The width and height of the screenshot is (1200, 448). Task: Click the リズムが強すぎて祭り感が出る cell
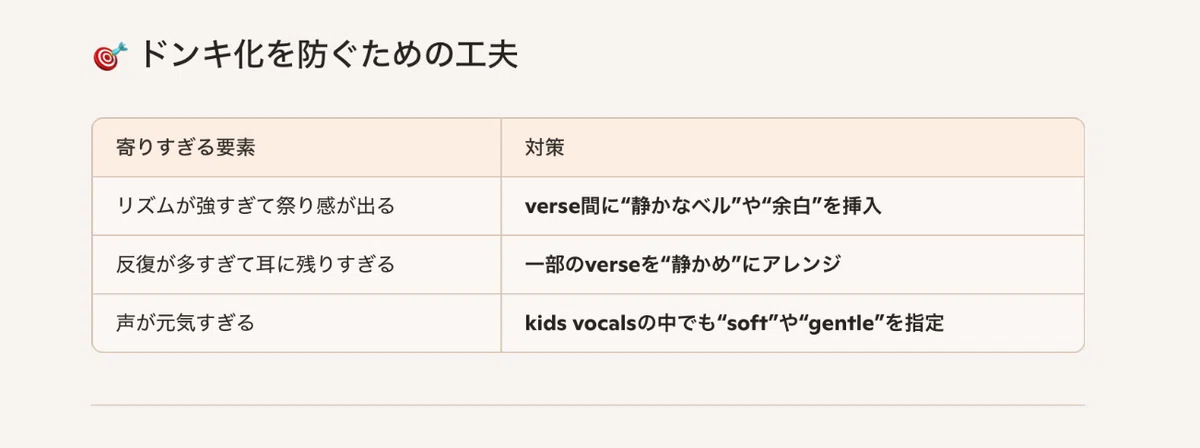tap(296, 206)
